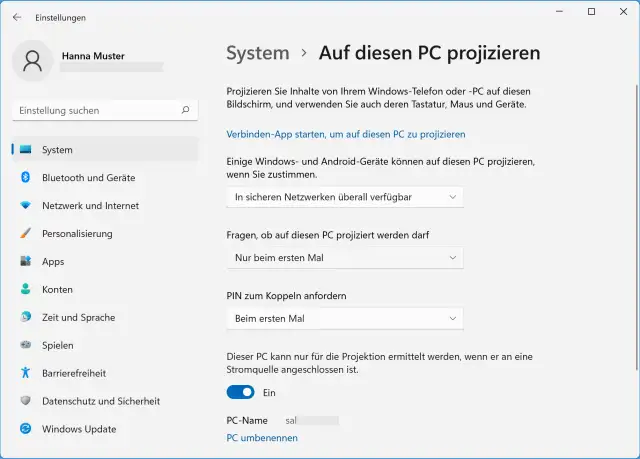Go to Spielen settings
The width and height of the screenshot is (640, 459).
(105, 345)
